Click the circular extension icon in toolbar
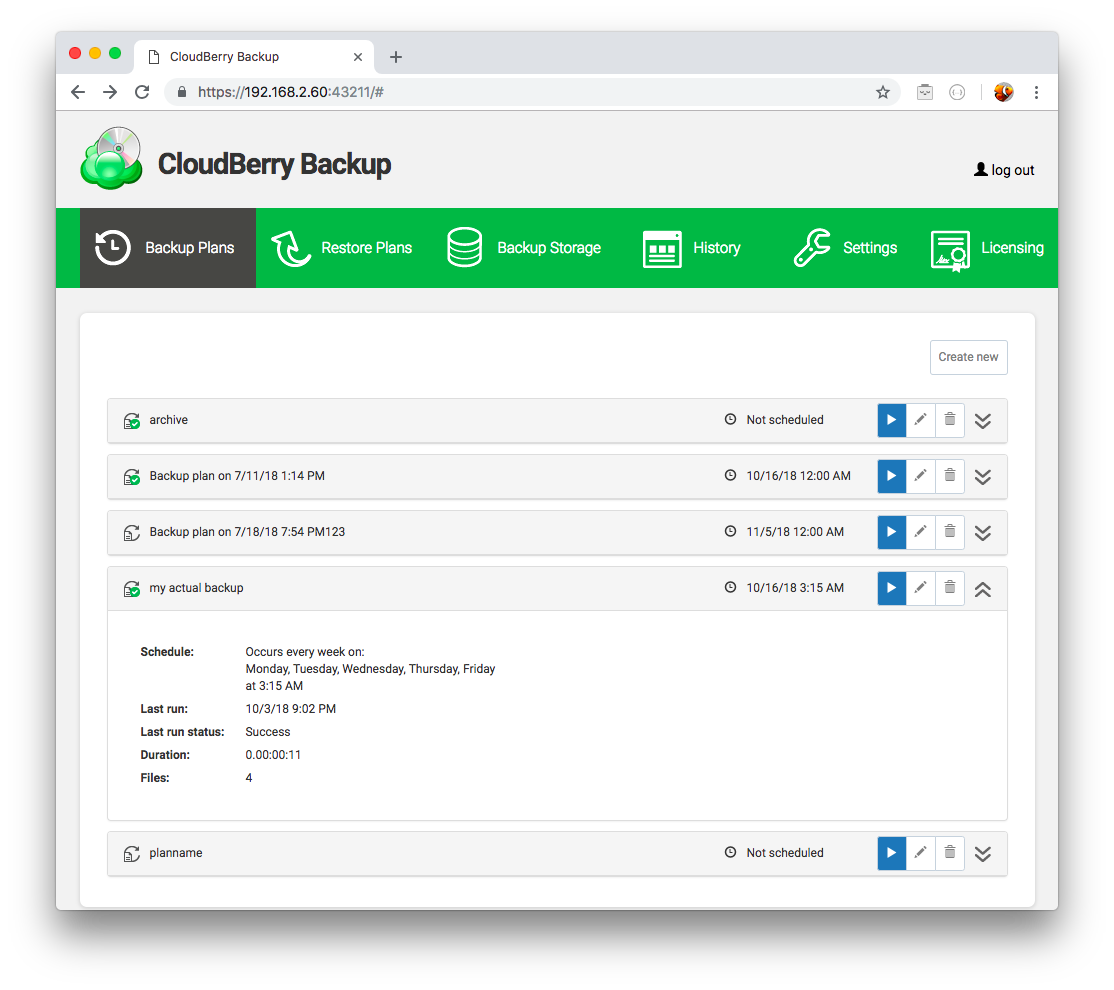 click(957, 92)
